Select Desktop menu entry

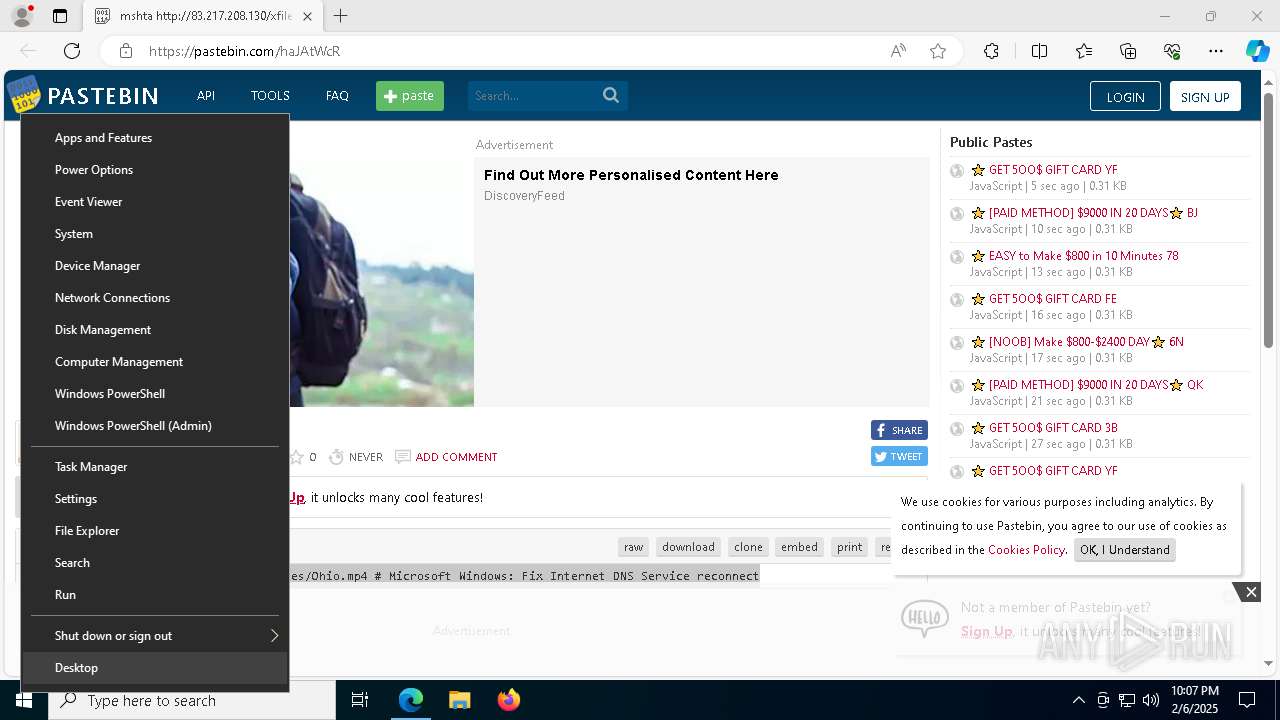[155, 668]
